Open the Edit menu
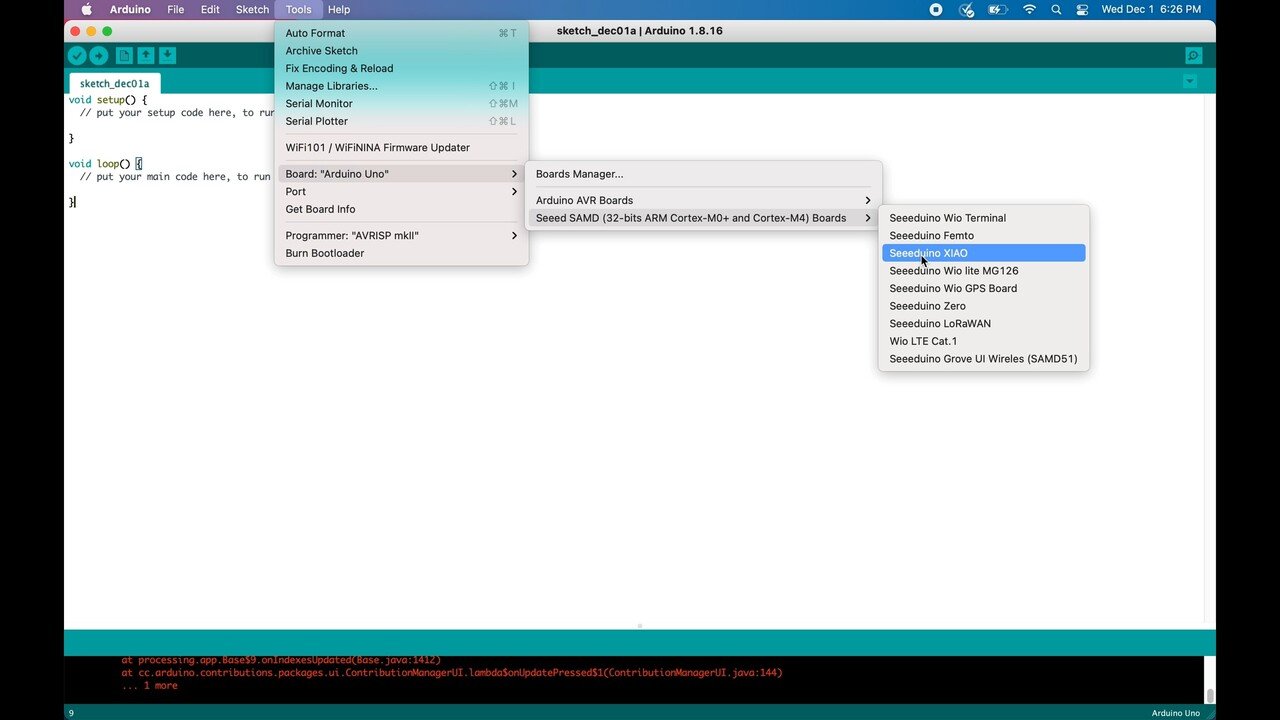The width and height of the screenshot is (1280, 720). pos(210,9)
